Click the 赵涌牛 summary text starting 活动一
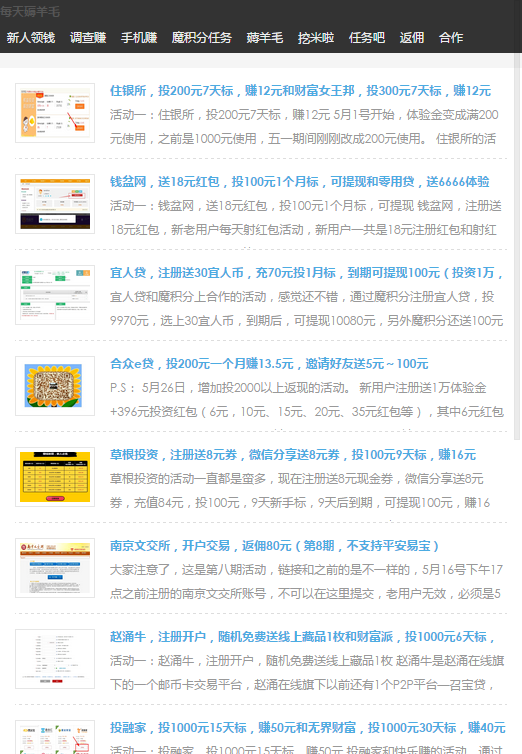Viewport: 522px width, 754px height. (x=307, y=672)
